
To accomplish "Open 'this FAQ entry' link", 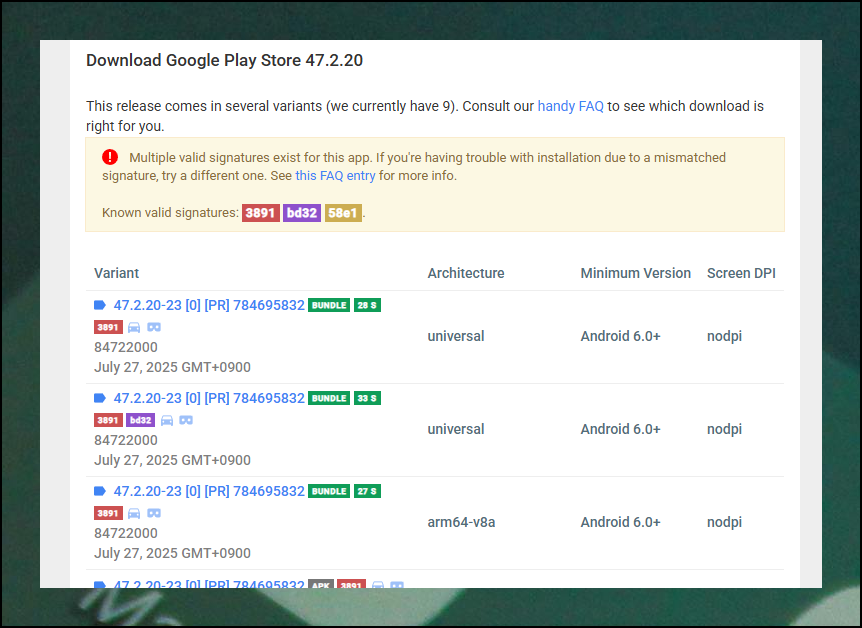I will point(335,176).
